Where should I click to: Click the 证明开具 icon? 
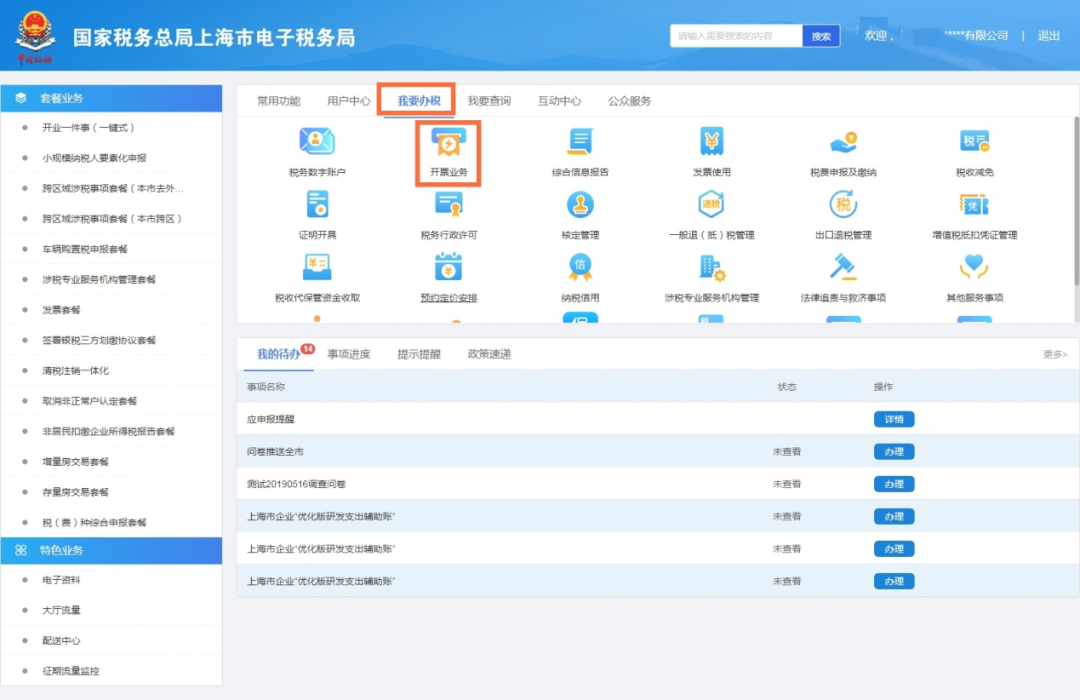pos(317,205)
